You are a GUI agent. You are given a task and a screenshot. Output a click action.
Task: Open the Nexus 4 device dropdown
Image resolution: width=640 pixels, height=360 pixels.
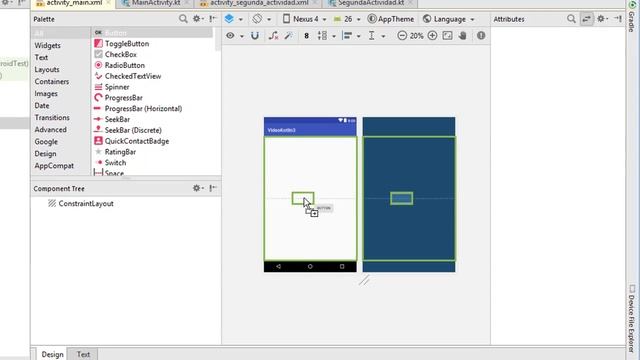click(304, 19)
